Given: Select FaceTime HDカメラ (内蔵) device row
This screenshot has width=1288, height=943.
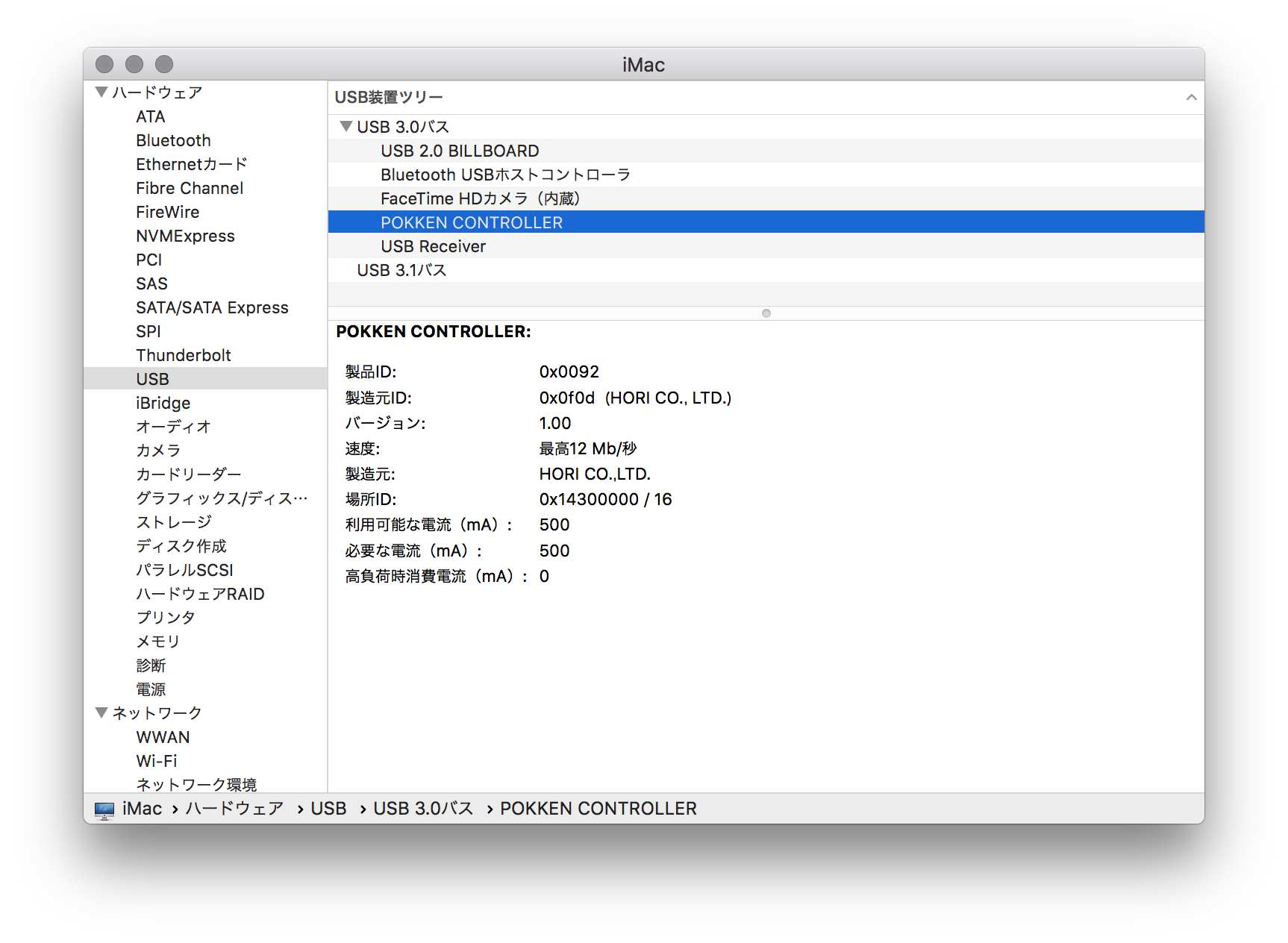Looking at the screenshot, I should tap(766, 198).
